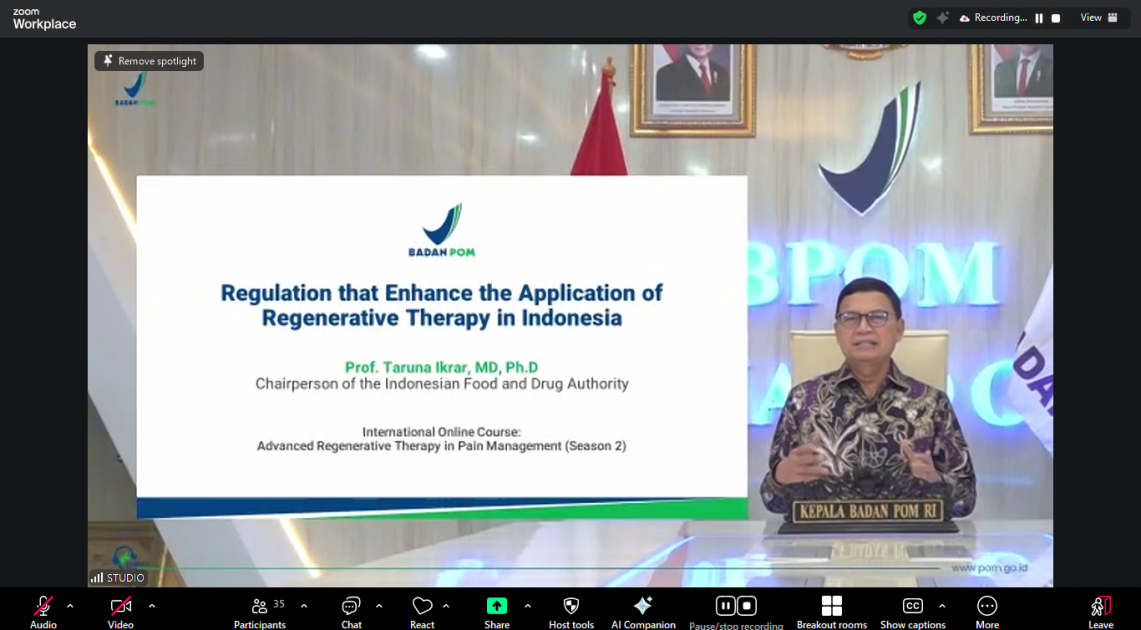Image resolution: width=1141 pixels, height=630 pixels.
Task: Click the green encryption shield icon
Action: point(920,18)
